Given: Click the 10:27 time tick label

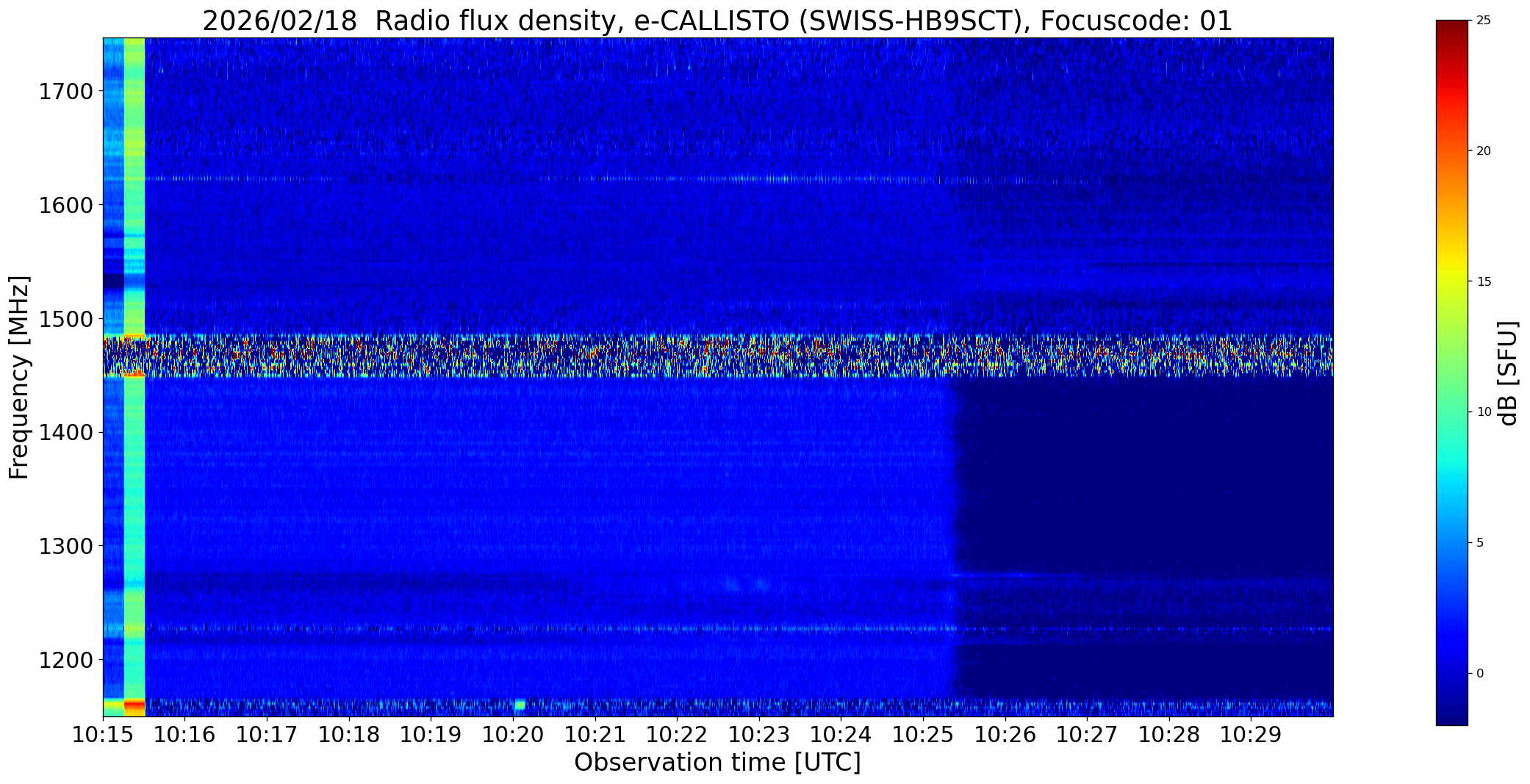Looking at the screenshot, I should pyautogui.click(x=1088, y=734).
